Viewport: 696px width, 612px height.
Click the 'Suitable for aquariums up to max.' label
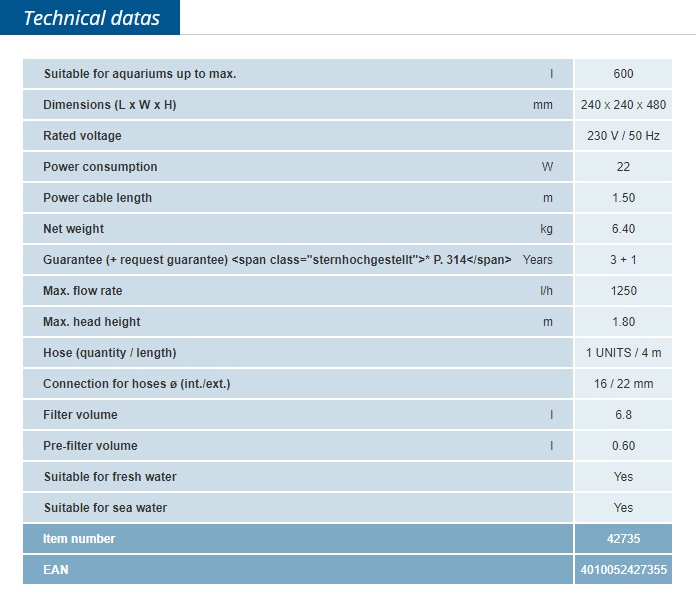tap(140, 74)
